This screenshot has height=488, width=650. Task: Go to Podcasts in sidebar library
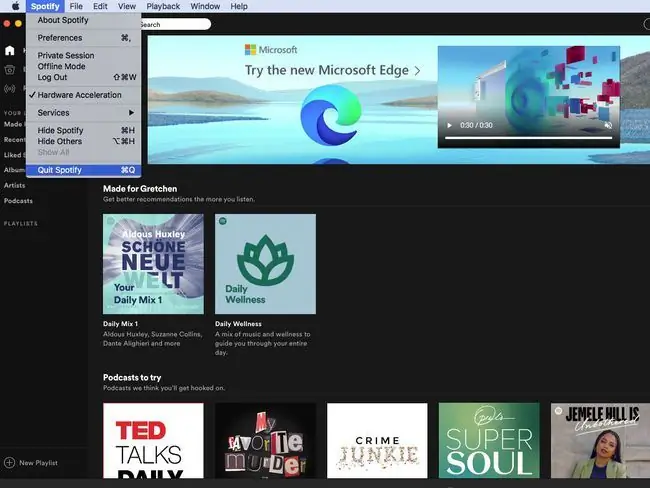(18, 201)
